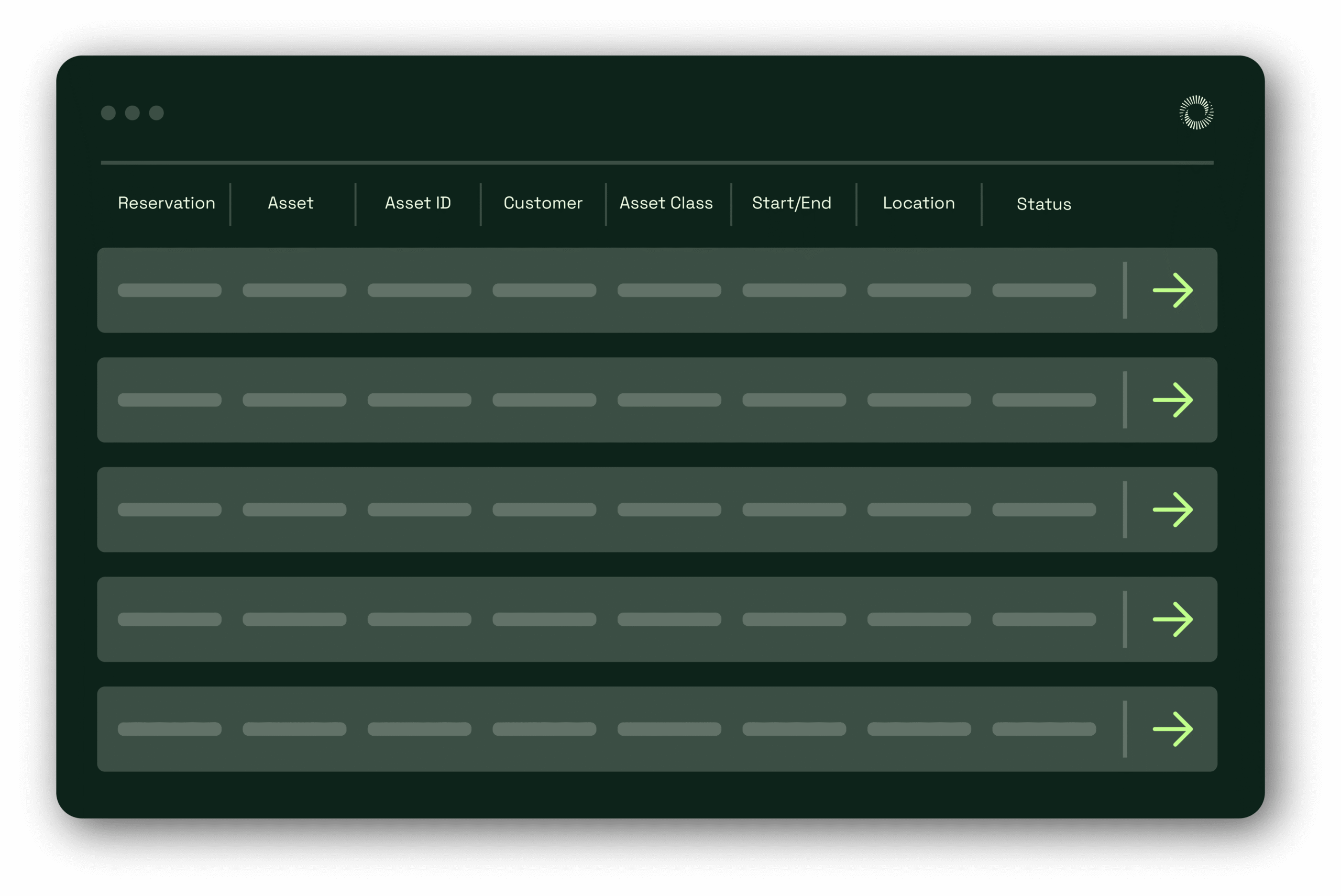The height and width of the screenshot is (896, 1341).
Task: Click the Status column header
Action: click(1044, 205)
